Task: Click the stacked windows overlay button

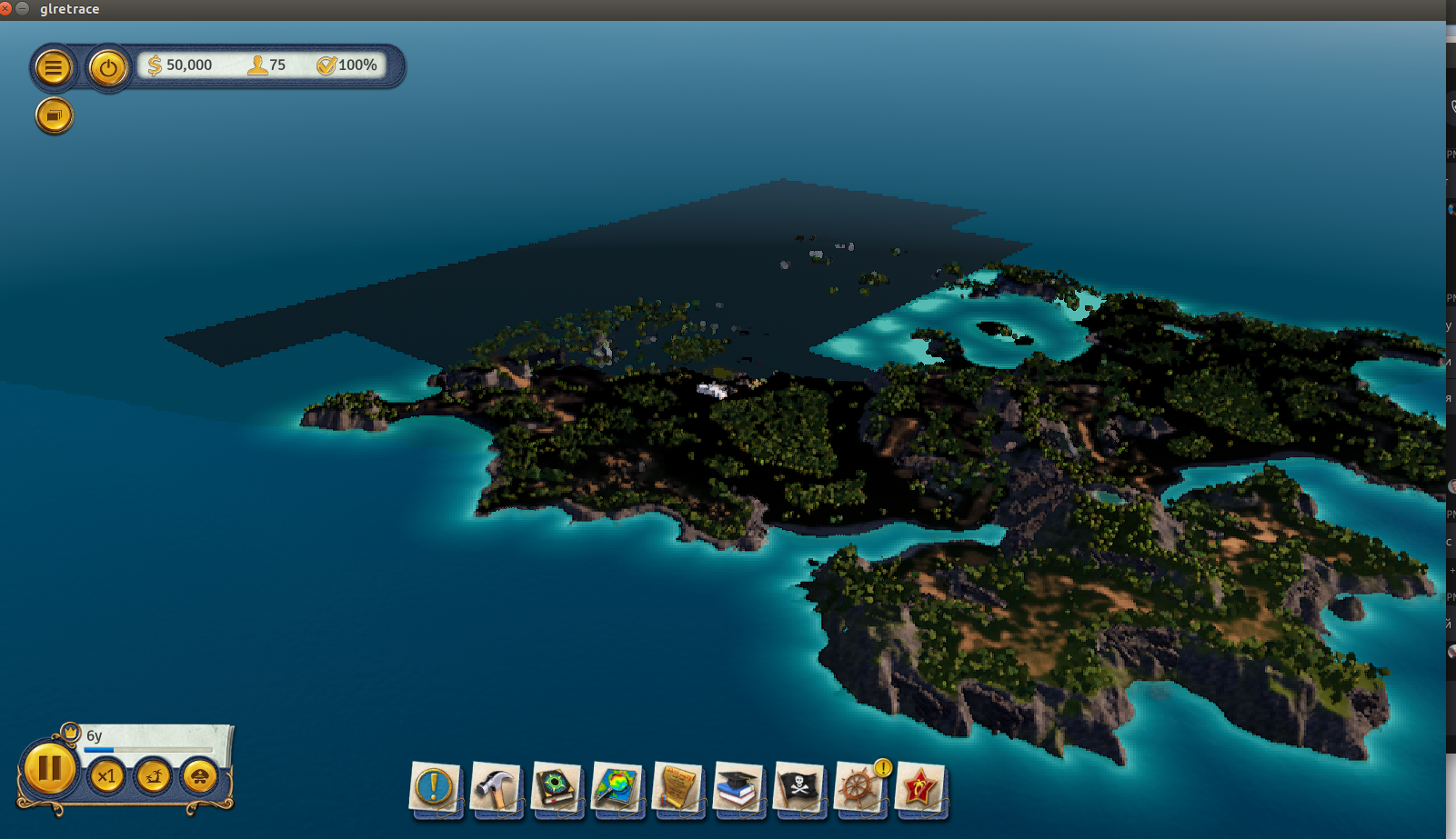Action: [x=55, y=116]
